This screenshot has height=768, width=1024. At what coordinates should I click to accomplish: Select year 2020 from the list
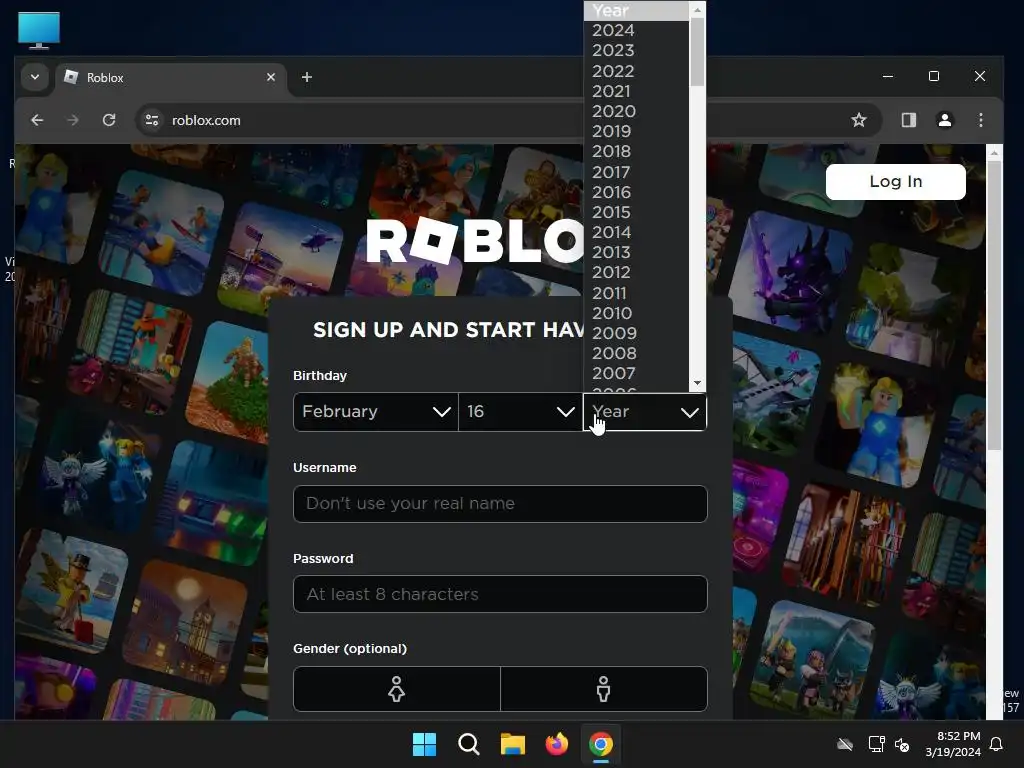click(x=635, y=111)
